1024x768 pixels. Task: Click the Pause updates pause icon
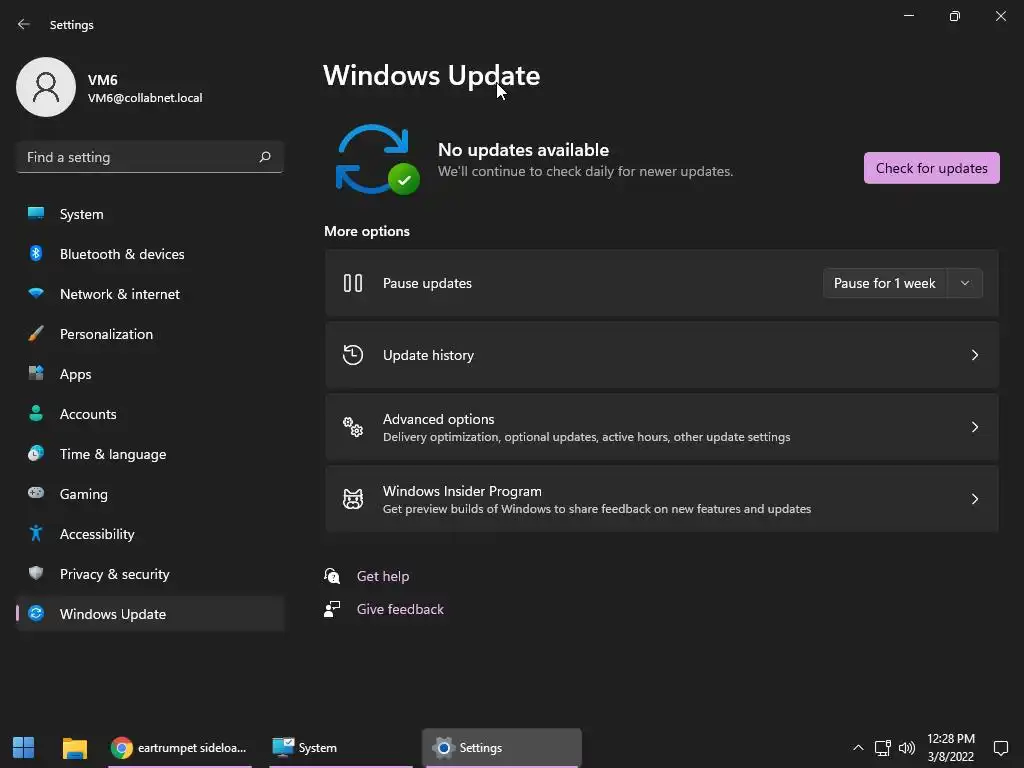tap(353, 283)
